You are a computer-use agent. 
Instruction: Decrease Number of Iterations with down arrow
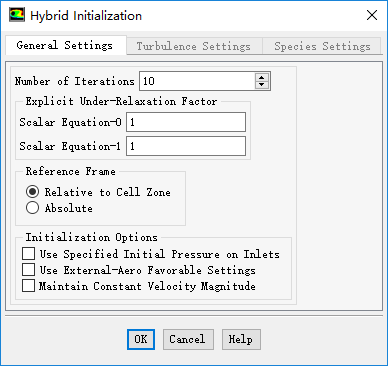click(262, 85)
